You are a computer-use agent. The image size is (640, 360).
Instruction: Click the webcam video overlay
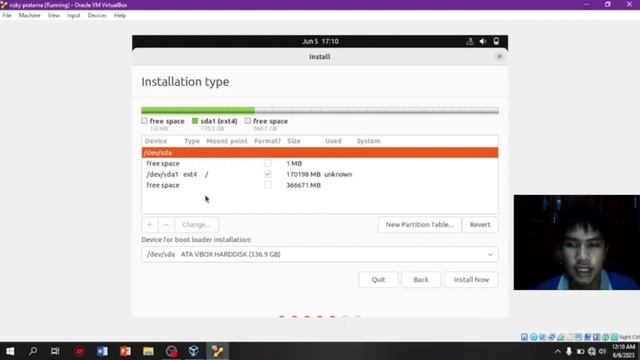pyautogui.click(x=576, y=242)
